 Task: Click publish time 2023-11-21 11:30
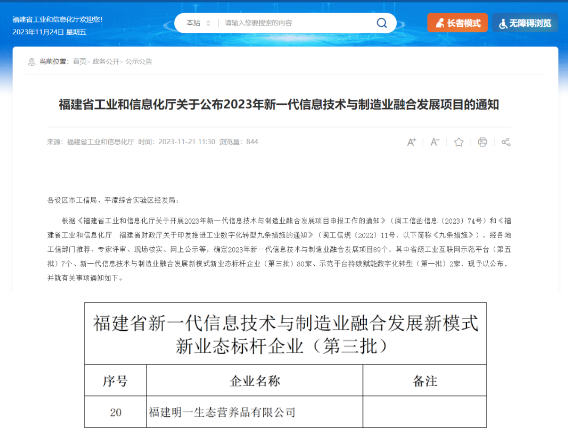tap(187, 142)
